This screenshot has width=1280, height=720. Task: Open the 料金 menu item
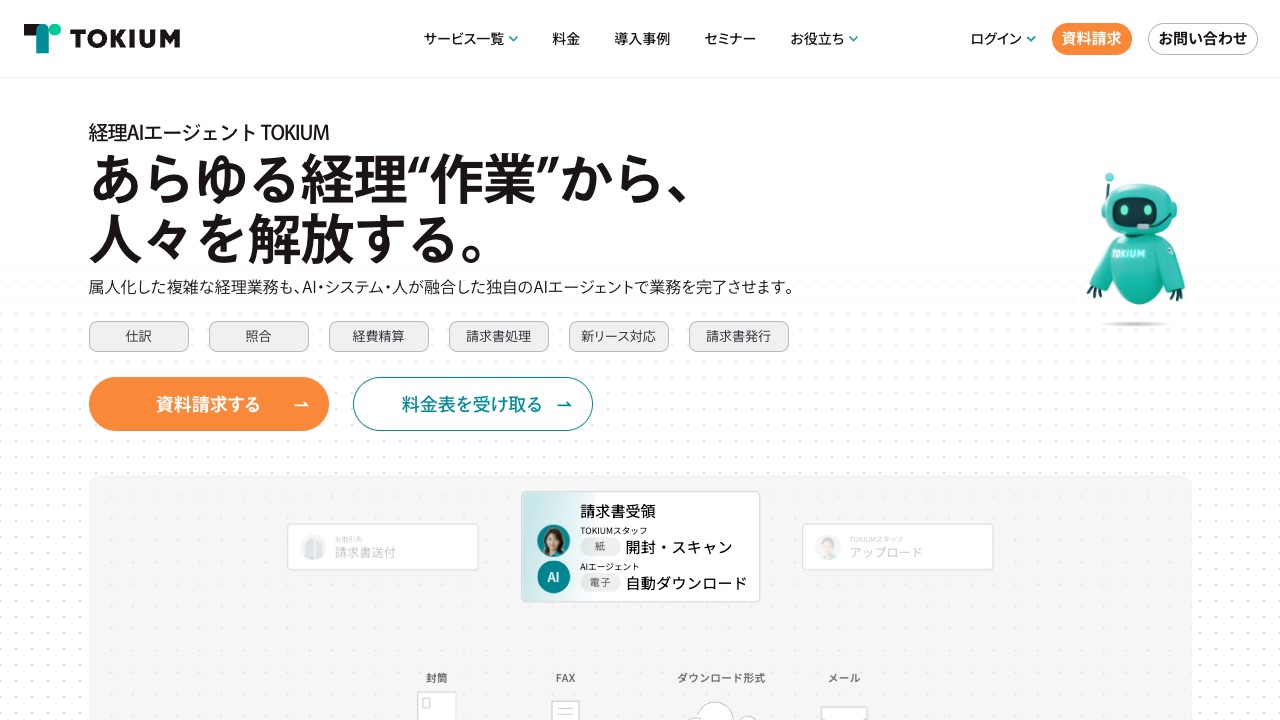coord(566,39)
